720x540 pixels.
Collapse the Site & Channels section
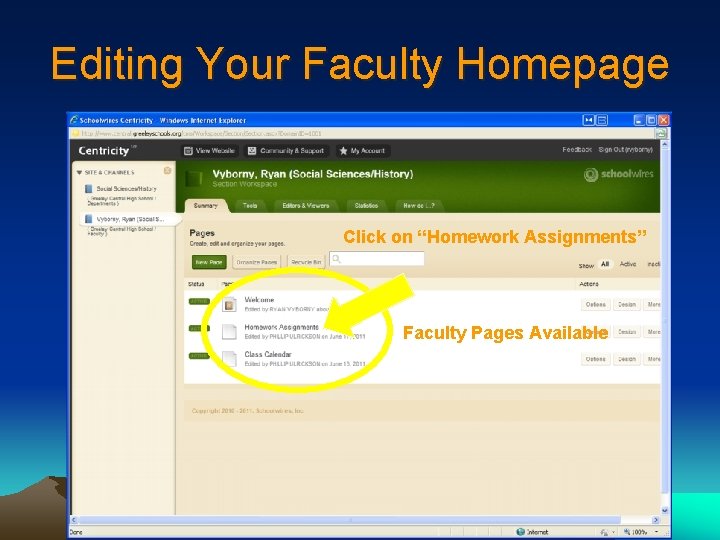pyautogui.click(x=79, y=173)
